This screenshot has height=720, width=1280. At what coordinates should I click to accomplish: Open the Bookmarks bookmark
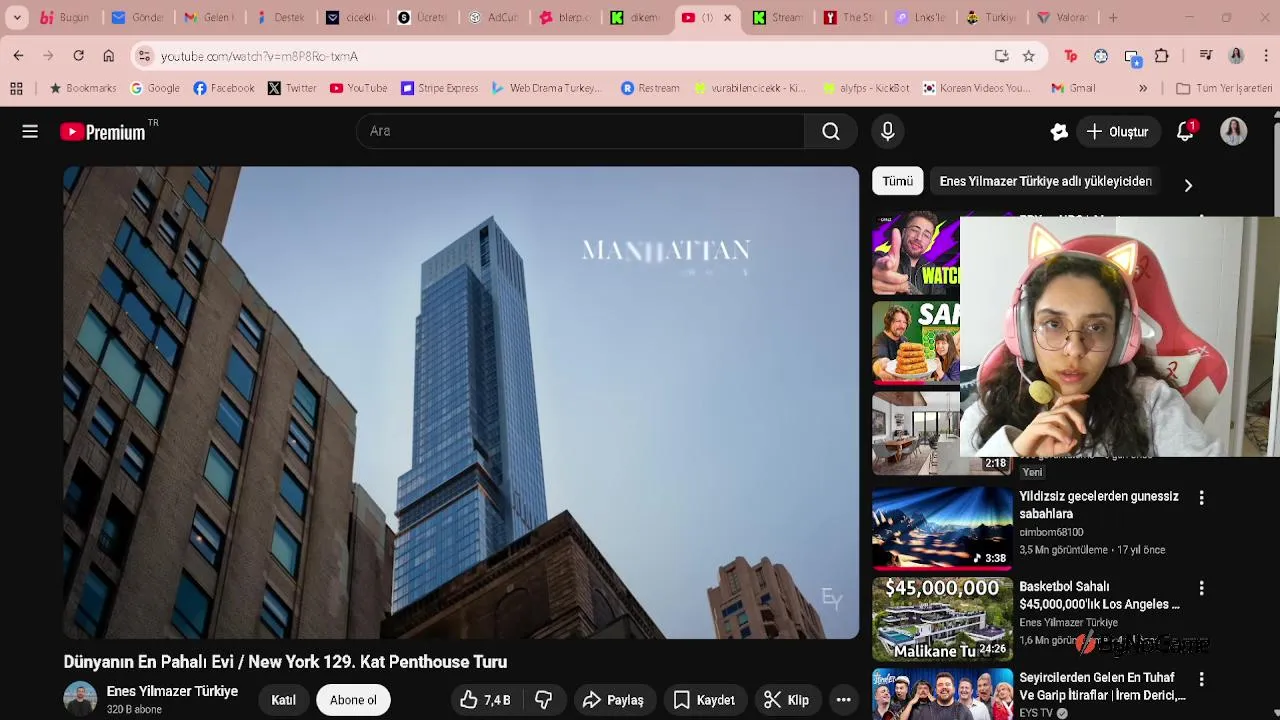(83, 88)
